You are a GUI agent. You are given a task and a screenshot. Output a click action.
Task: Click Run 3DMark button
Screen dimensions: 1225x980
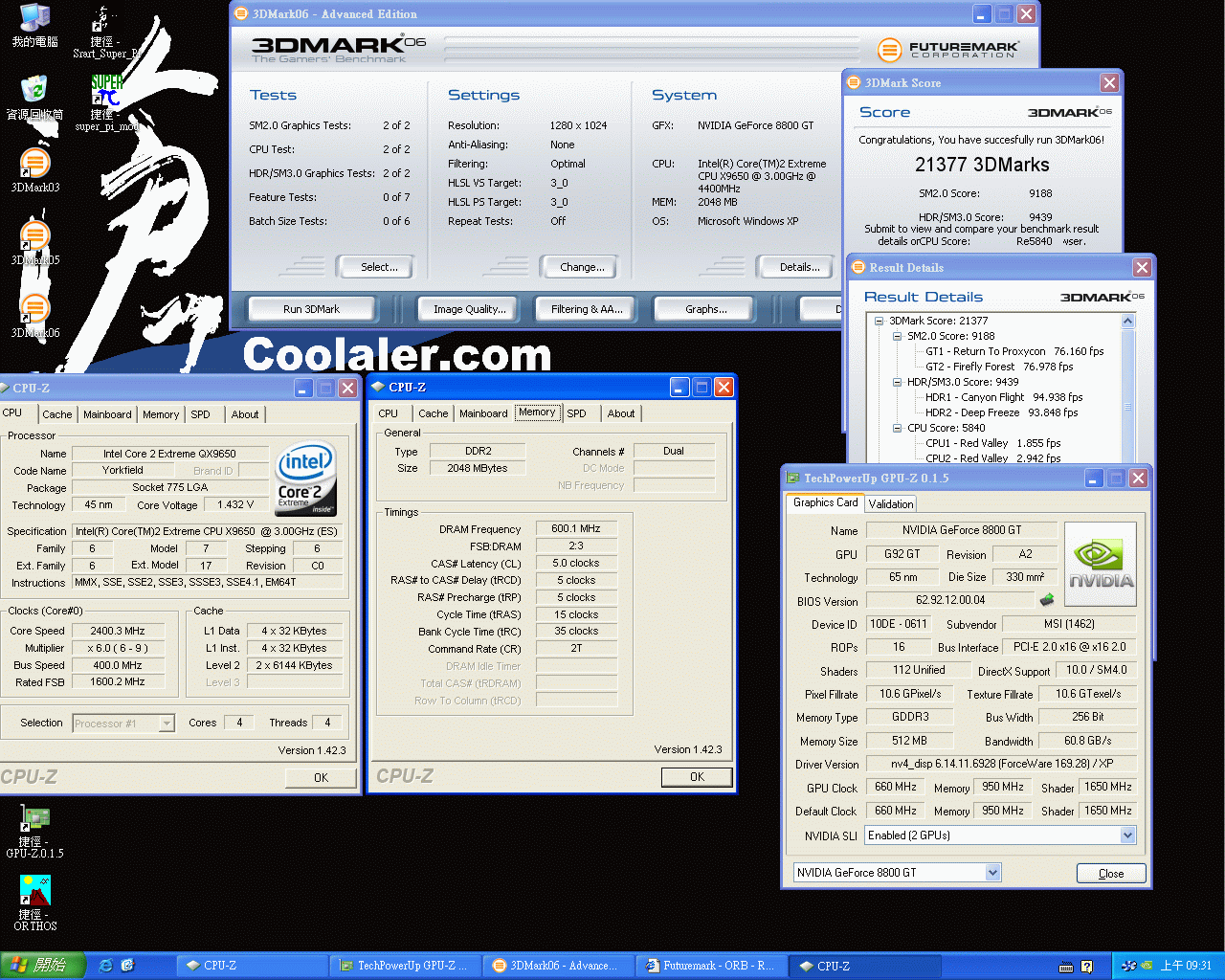pyautogui.click(x=312, y=309)
